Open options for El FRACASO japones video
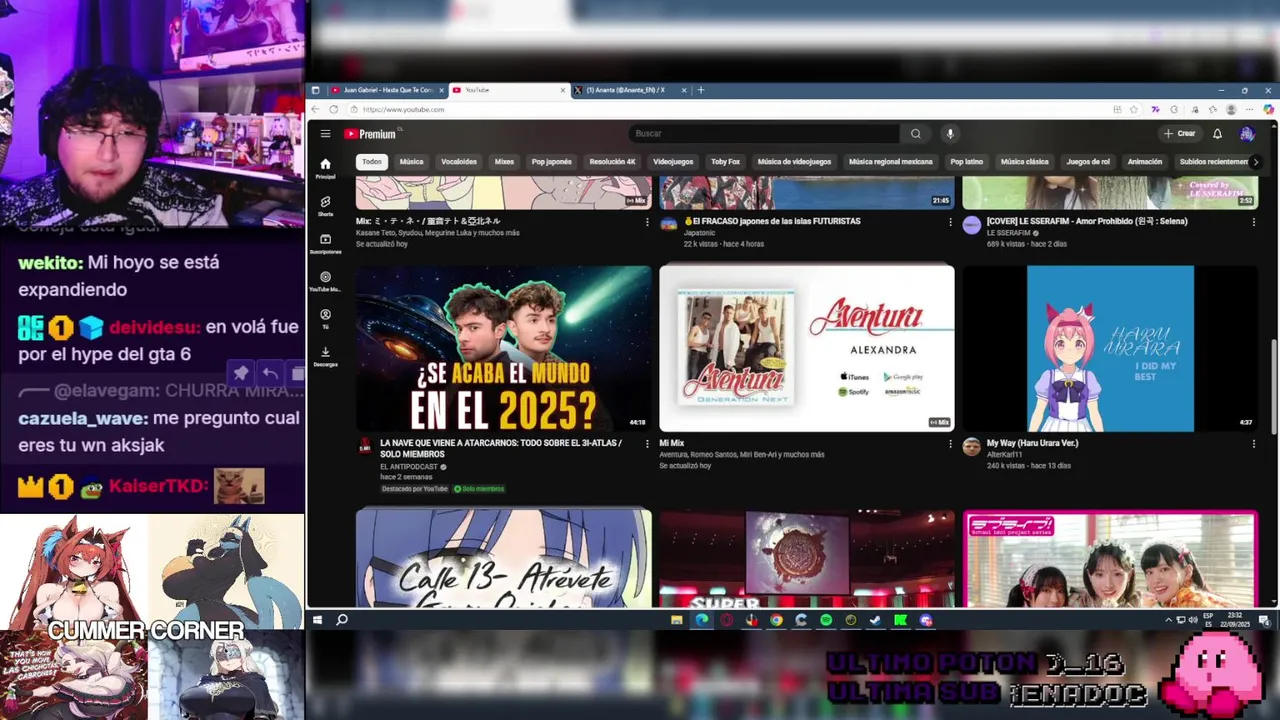 coord(950,222)
